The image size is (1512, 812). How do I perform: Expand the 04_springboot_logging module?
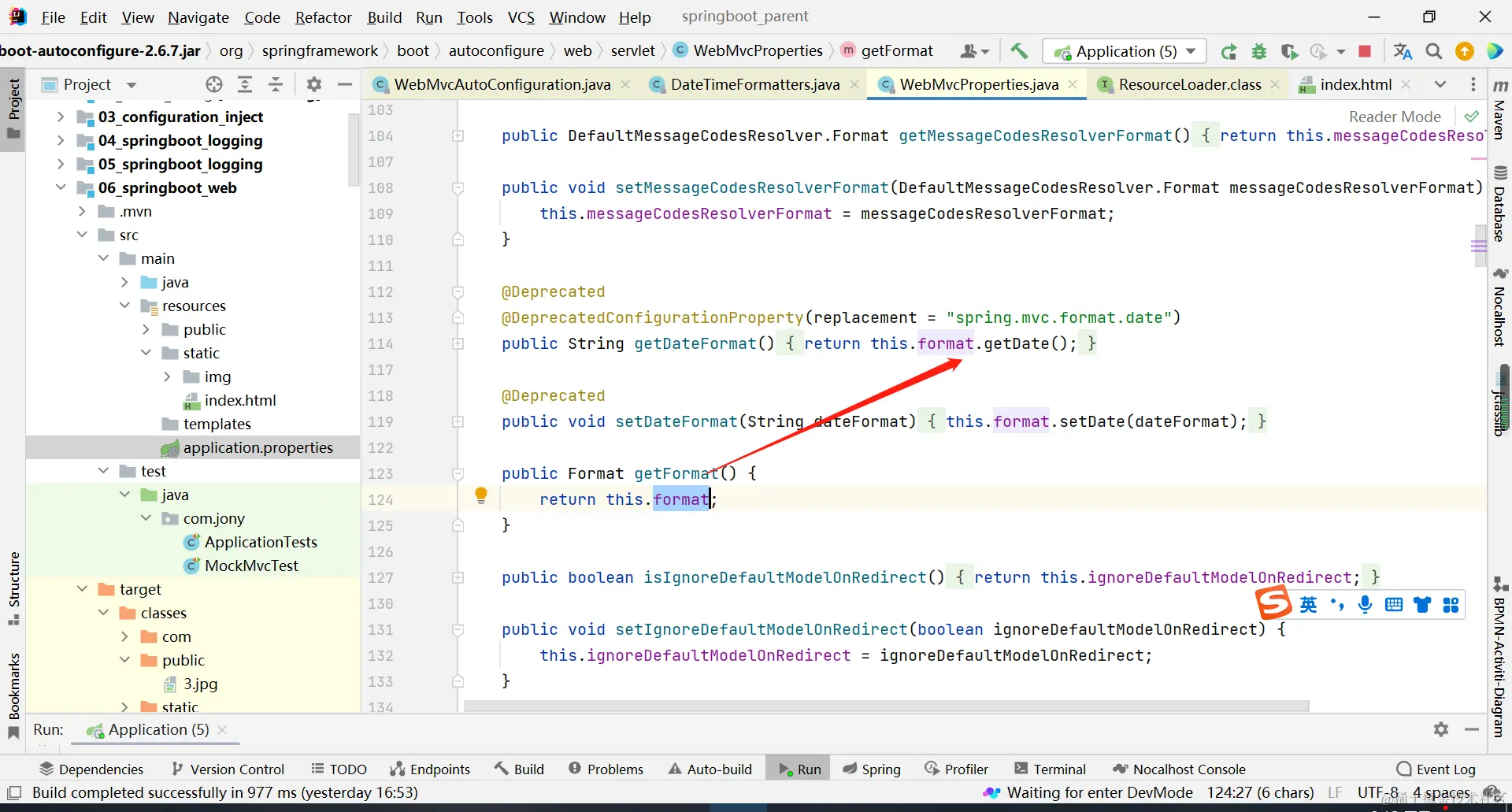tap(61, 140)
